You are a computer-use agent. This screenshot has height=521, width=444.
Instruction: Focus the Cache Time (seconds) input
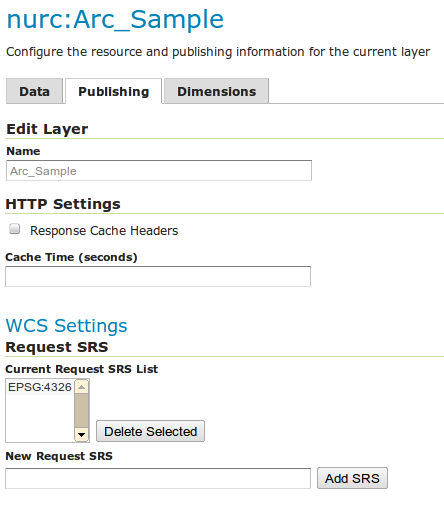click(158, 276)
